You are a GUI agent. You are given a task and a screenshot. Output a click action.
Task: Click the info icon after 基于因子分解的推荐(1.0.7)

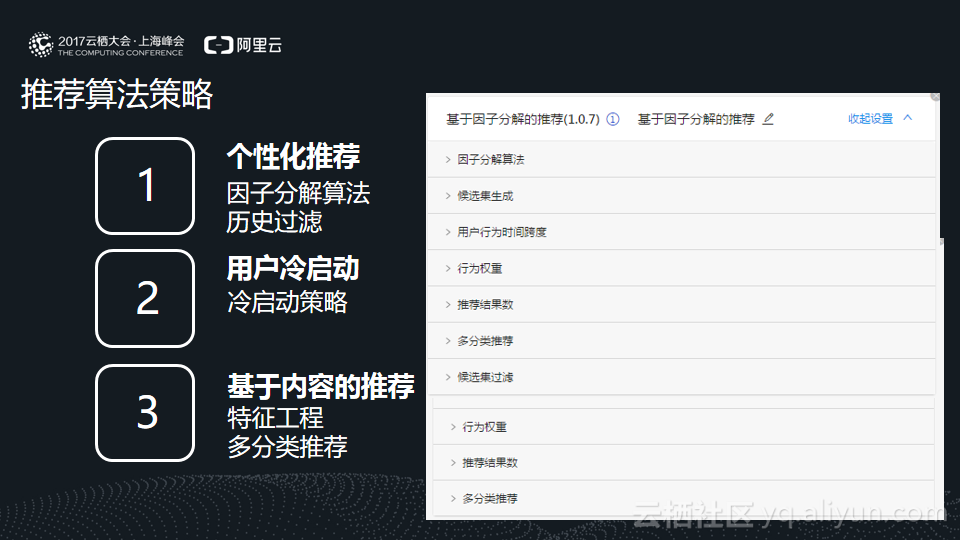613,119
